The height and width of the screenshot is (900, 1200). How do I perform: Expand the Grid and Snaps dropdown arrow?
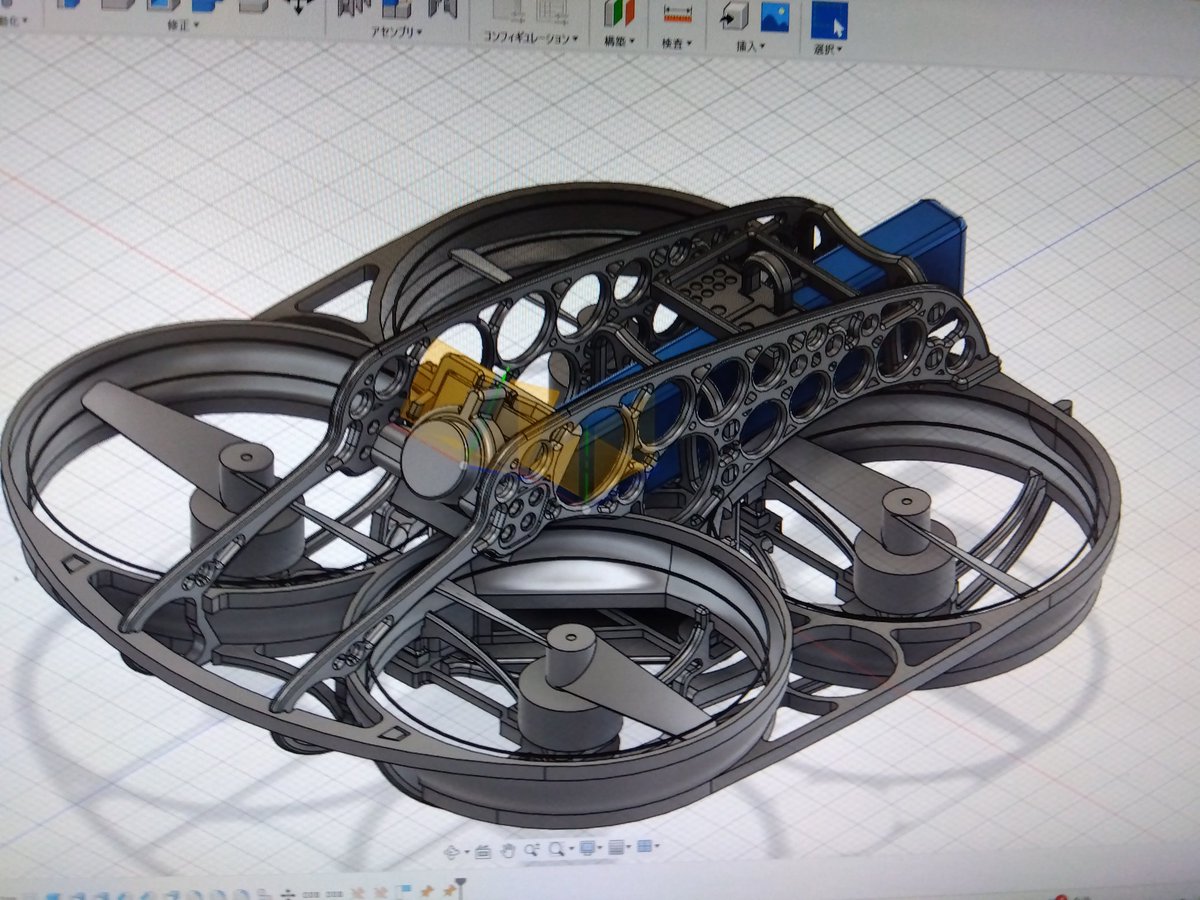click(x=628, y=846)
